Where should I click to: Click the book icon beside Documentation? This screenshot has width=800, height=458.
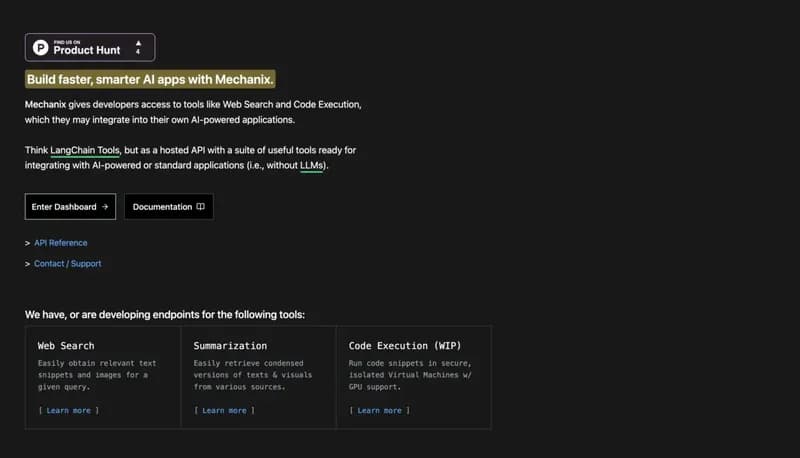[x=201, y=207]
